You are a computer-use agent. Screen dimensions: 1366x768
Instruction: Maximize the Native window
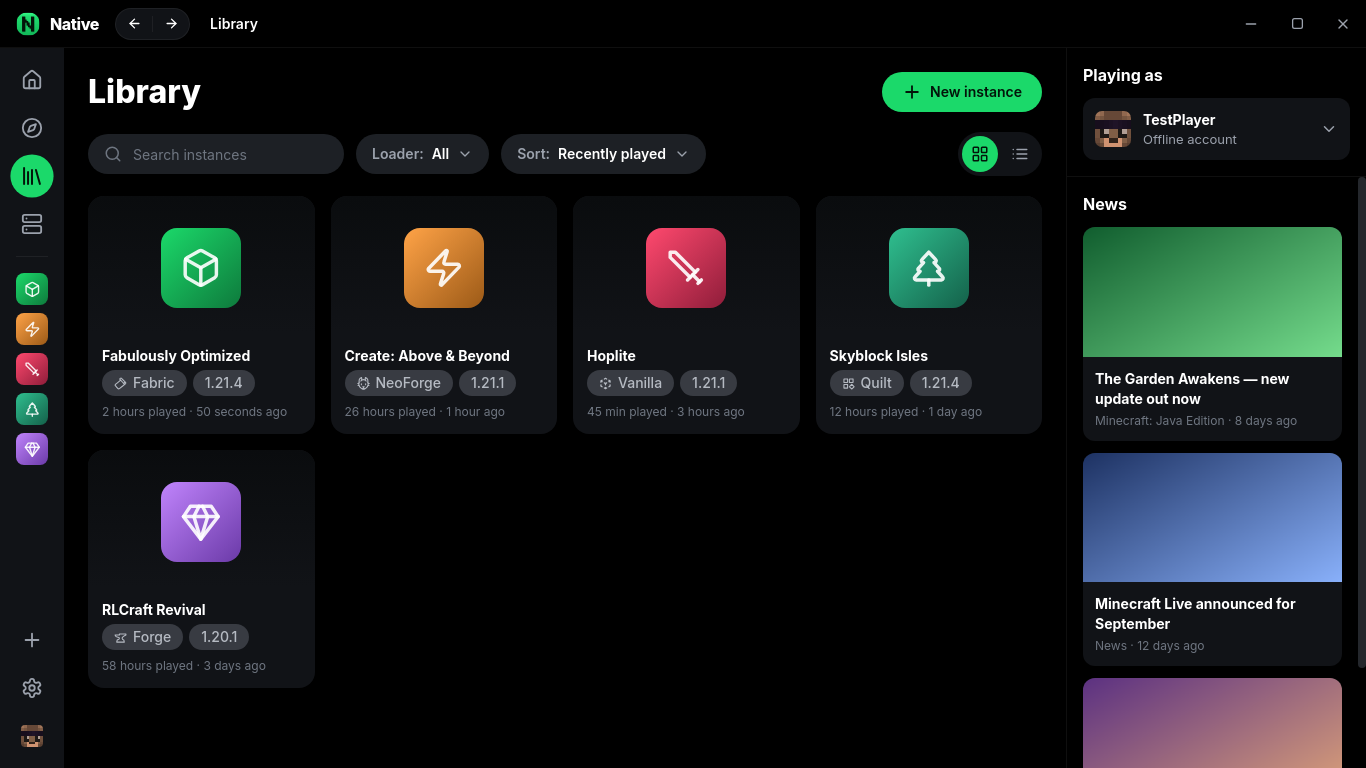(1297, 24)
